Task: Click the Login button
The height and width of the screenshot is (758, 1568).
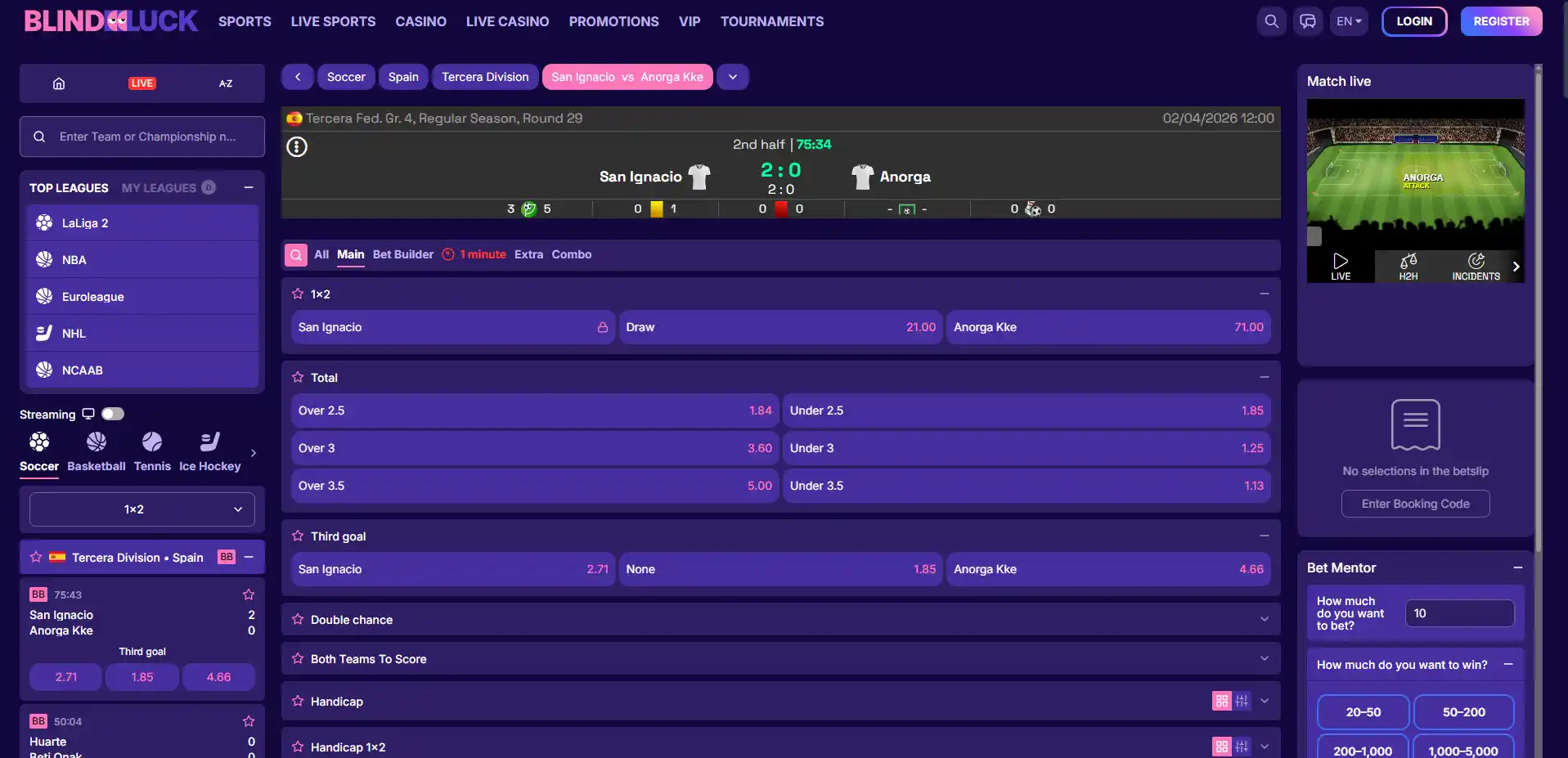Action: pos(1414,21)
